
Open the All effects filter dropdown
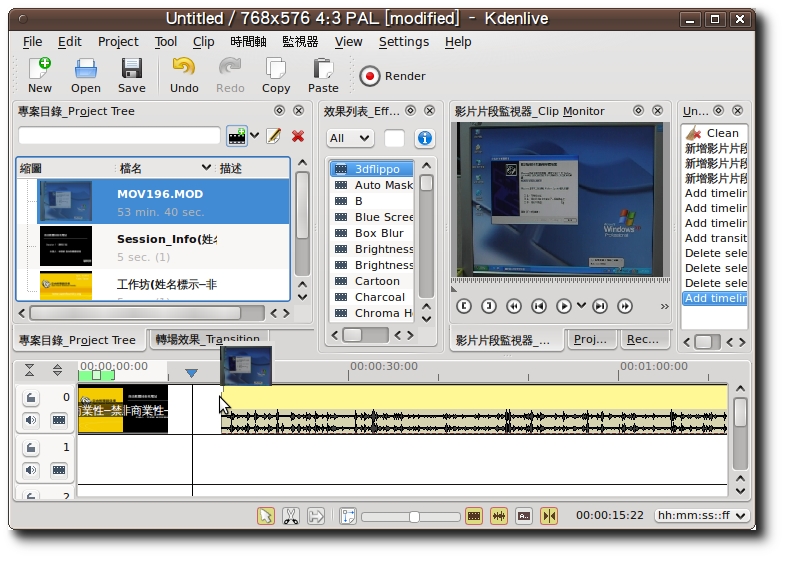coord(350,138)
